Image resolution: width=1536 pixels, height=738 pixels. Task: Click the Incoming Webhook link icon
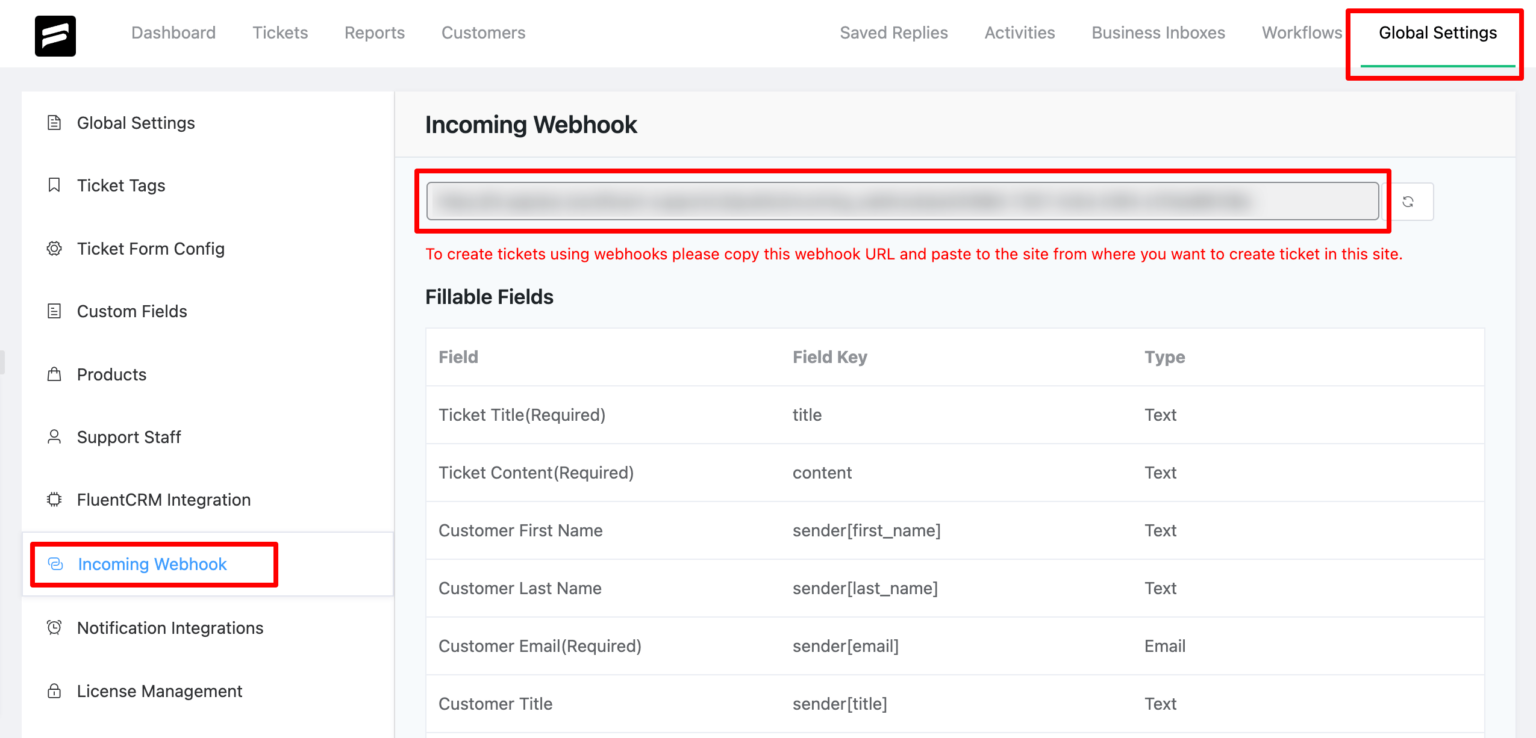point(57,564)
